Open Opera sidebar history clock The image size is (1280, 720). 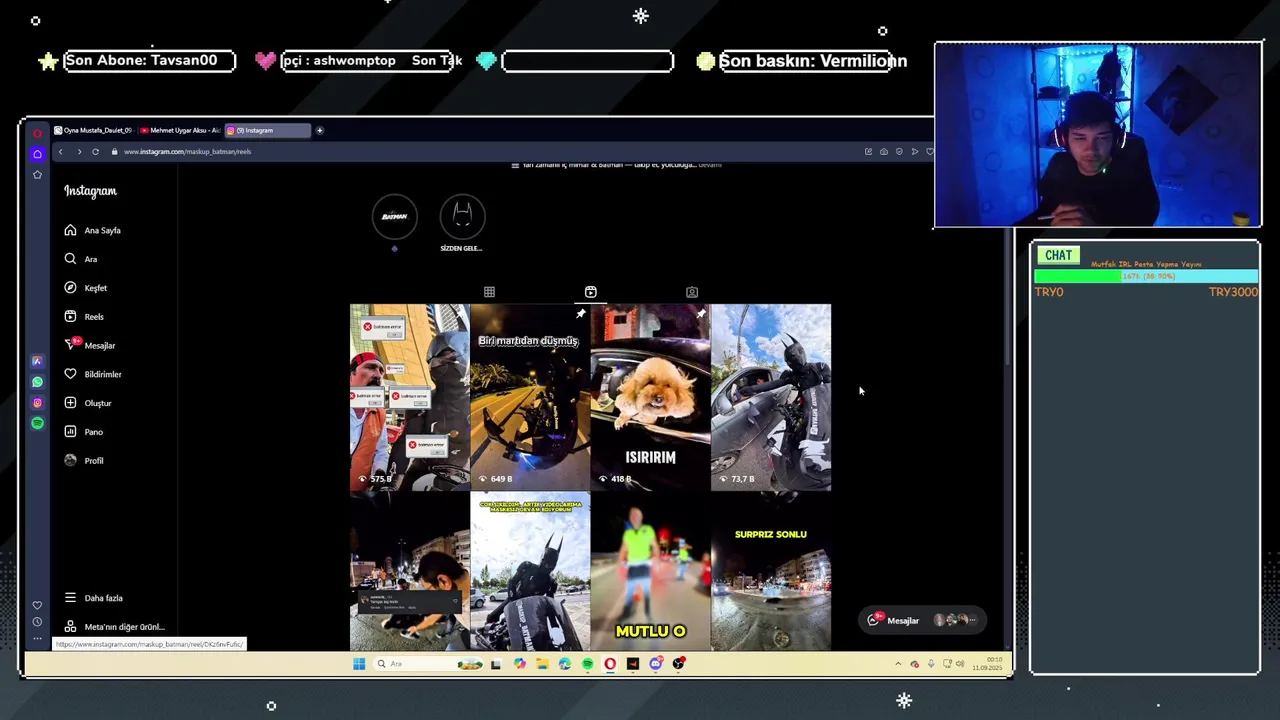[37, 622]
